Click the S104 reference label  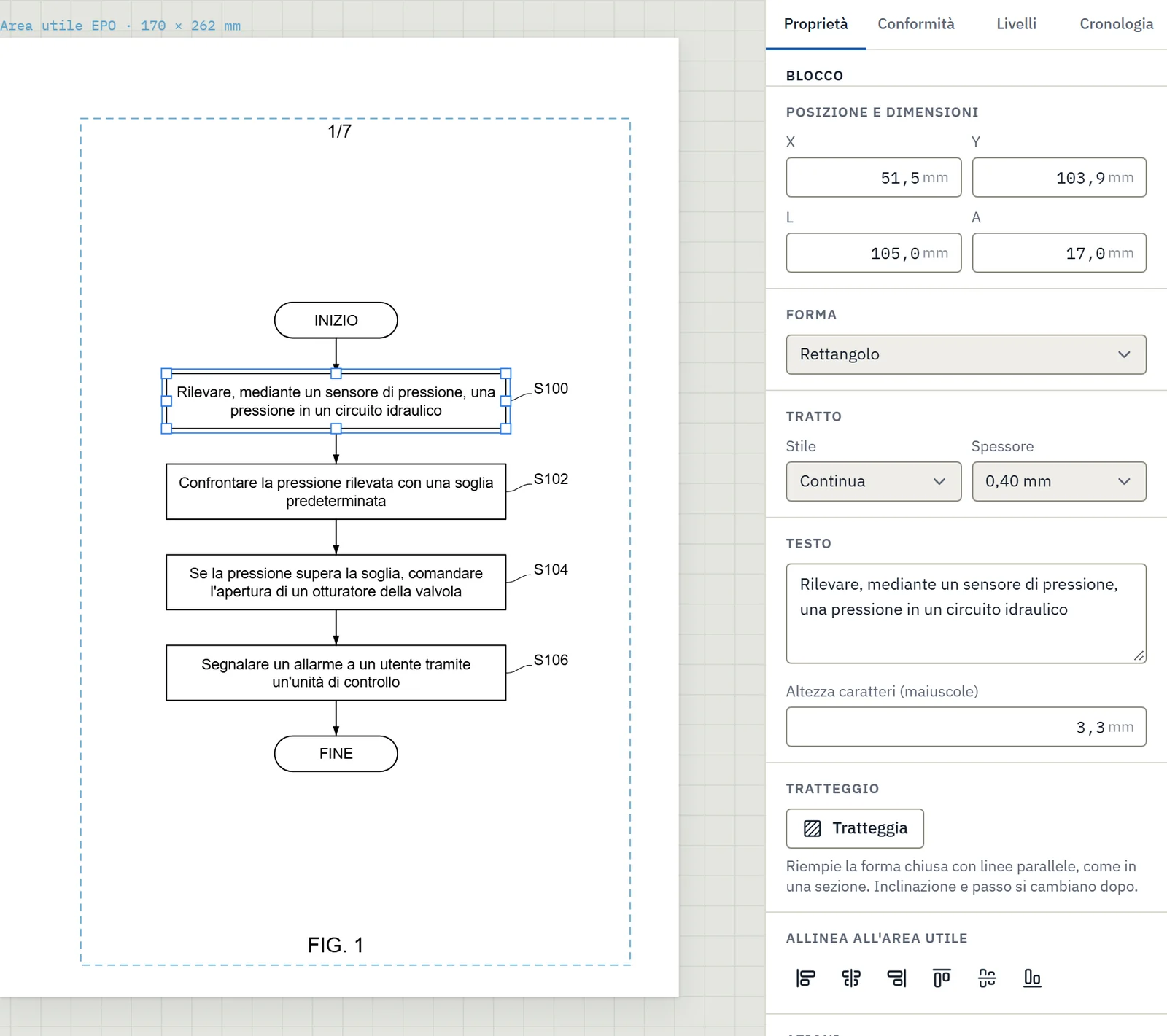pyautogui.click(x=551, y=569)
